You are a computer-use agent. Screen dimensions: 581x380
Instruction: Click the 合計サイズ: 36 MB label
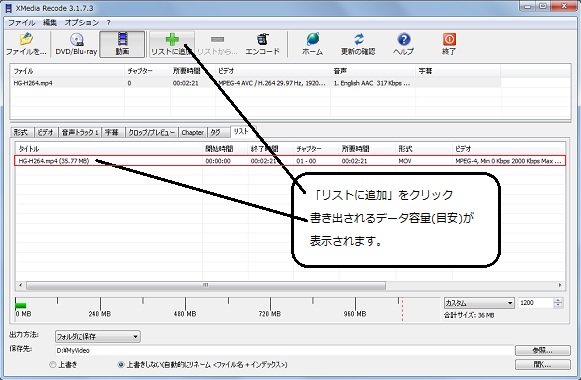tap(469, 316)
